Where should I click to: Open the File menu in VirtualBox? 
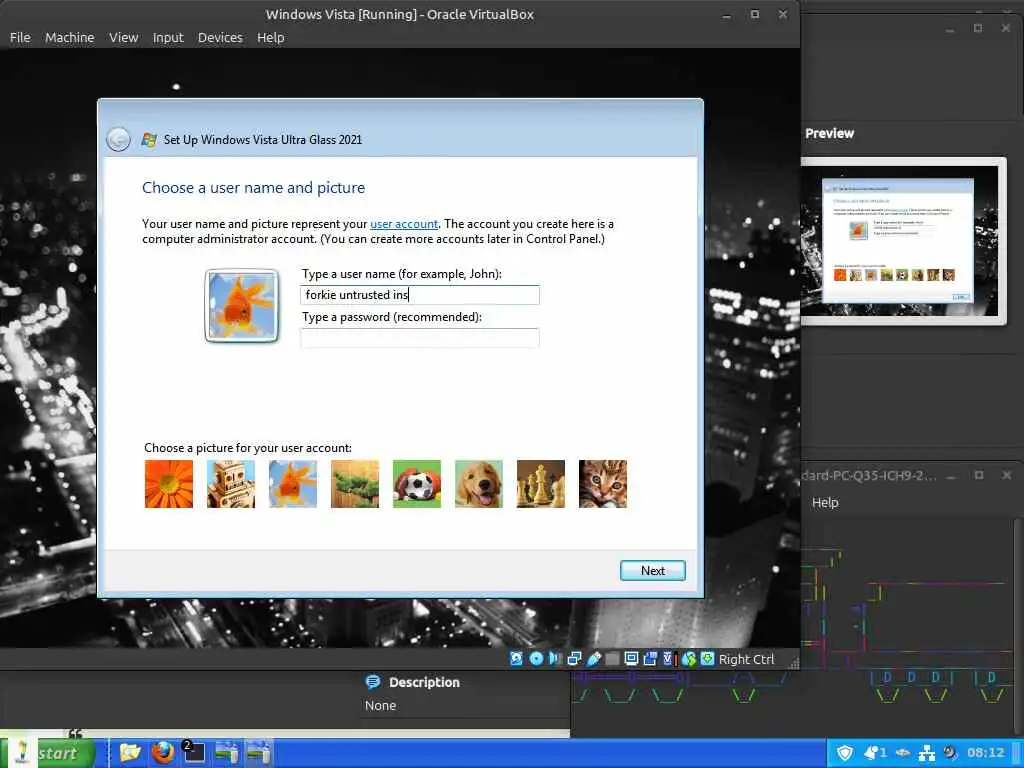point(20,38)
